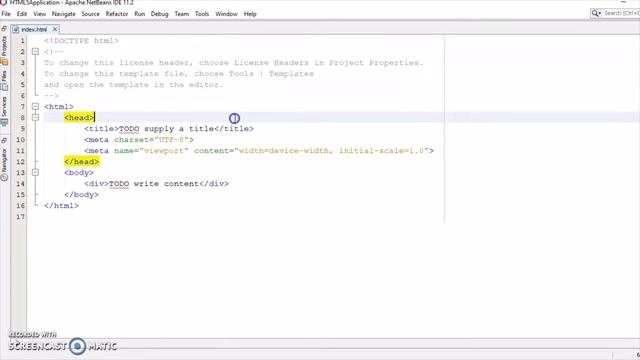640x360 pixels.
Task: Click the opening html tag on line 7
Action: [59, 107]
